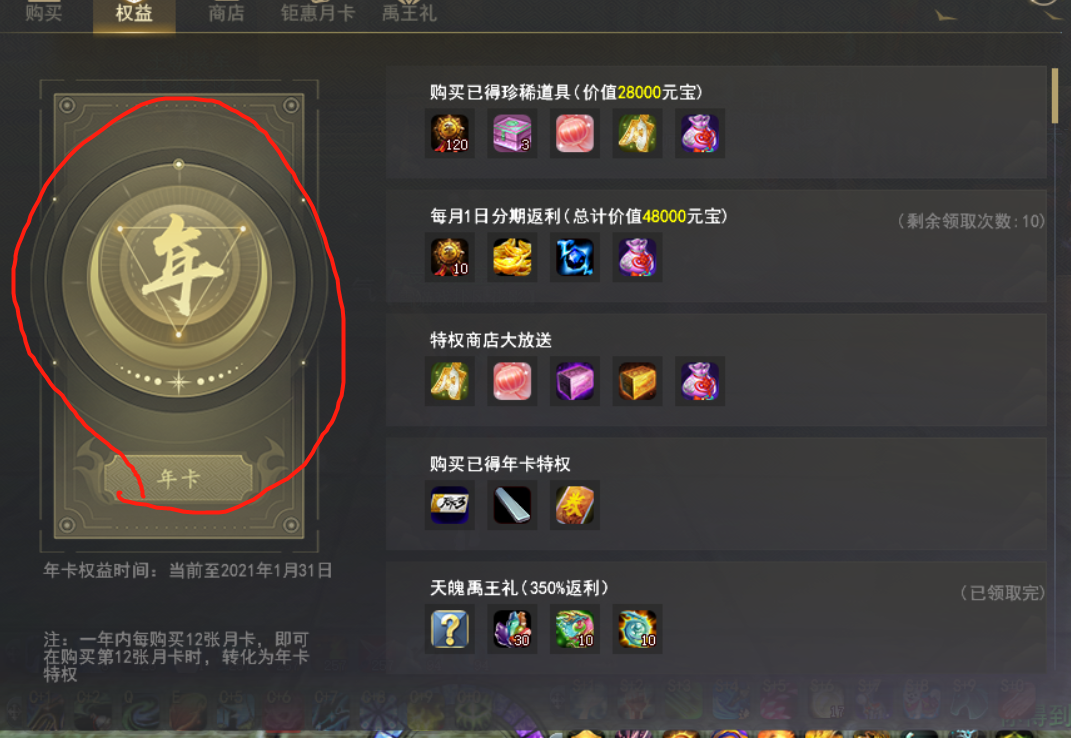
Task: Click the purple cube box in 特权商店大放送
Action: (574, 381)
